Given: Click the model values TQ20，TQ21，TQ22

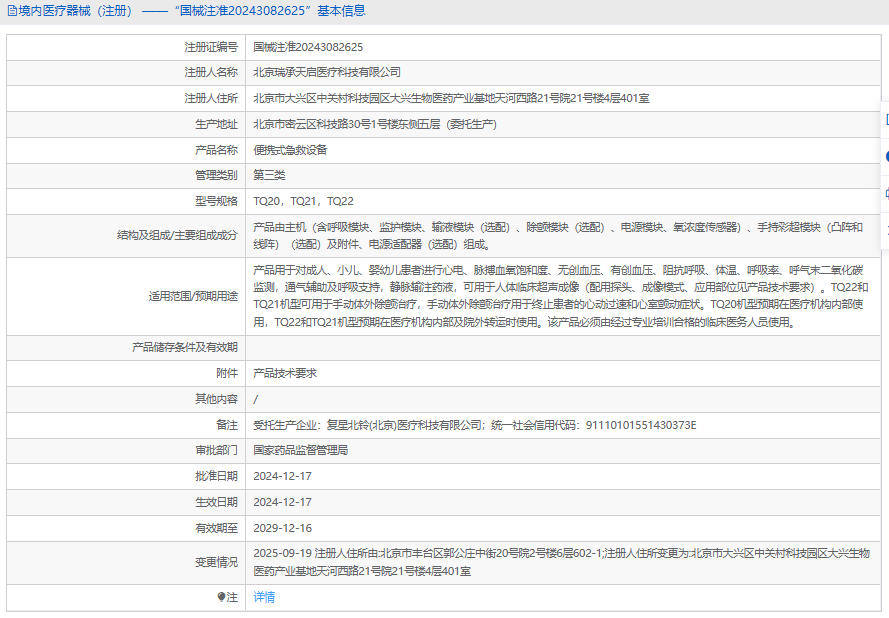Looking at the screenshot, I should coord(303,201).
